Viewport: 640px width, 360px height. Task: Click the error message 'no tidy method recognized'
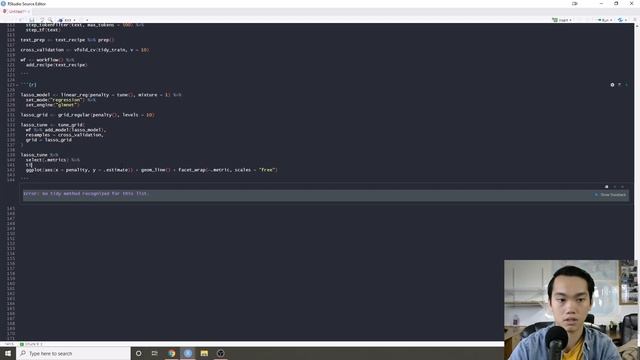click(86, 193)
